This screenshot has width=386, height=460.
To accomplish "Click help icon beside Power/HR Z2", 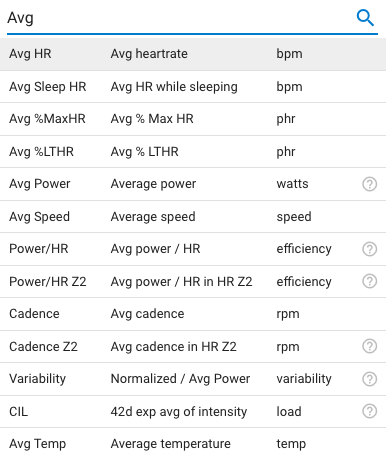I will (369, 281).
